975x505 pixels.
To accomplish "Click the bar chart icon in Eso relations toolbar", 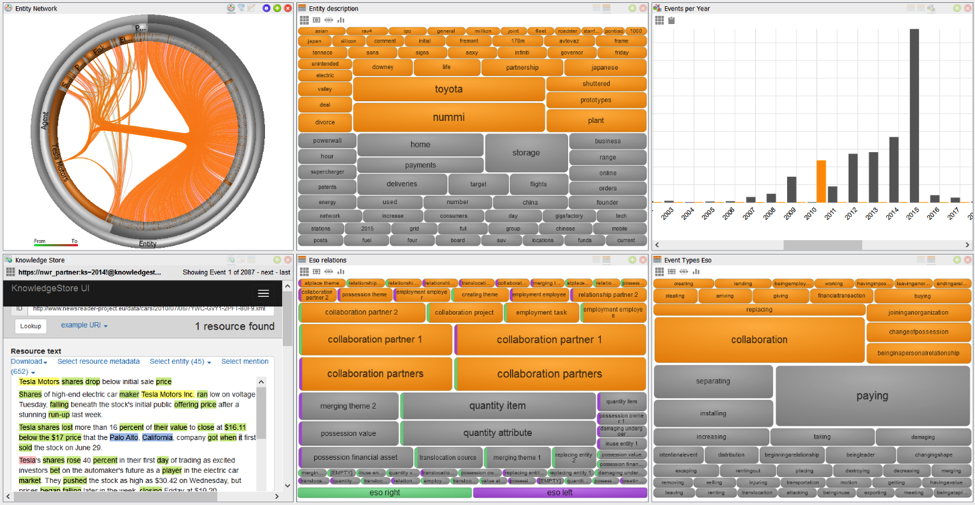I will pyautogui.click(x=341, y=271).
